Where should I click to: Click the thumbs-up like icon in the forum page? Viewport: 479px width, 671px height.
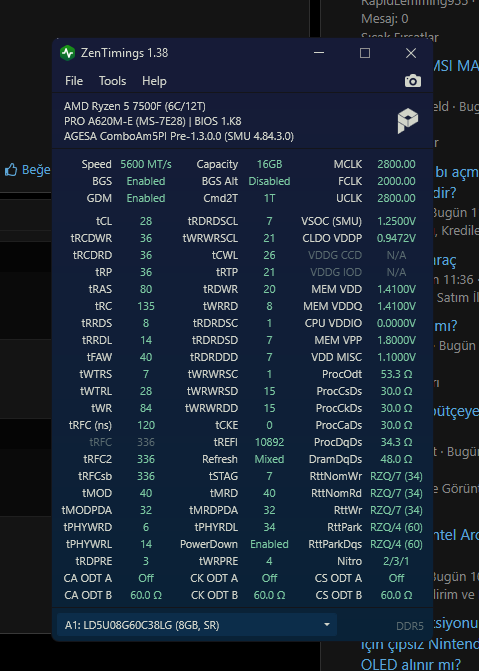coord(11,170)
